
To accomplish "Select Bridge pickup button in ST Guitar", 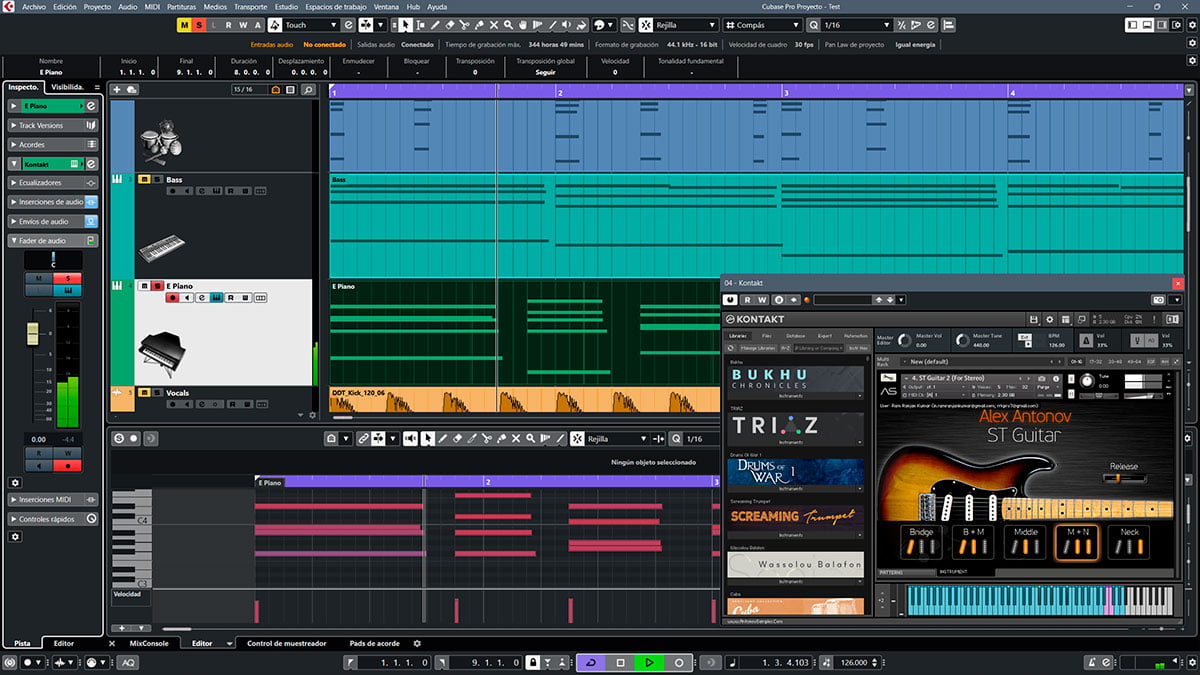I will (x=922, y=542).
